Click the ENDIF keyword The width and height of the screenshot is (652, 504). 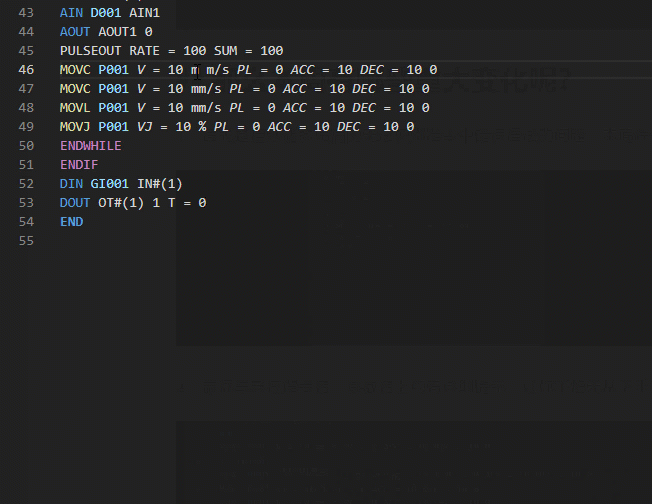[x=79, y=165]
